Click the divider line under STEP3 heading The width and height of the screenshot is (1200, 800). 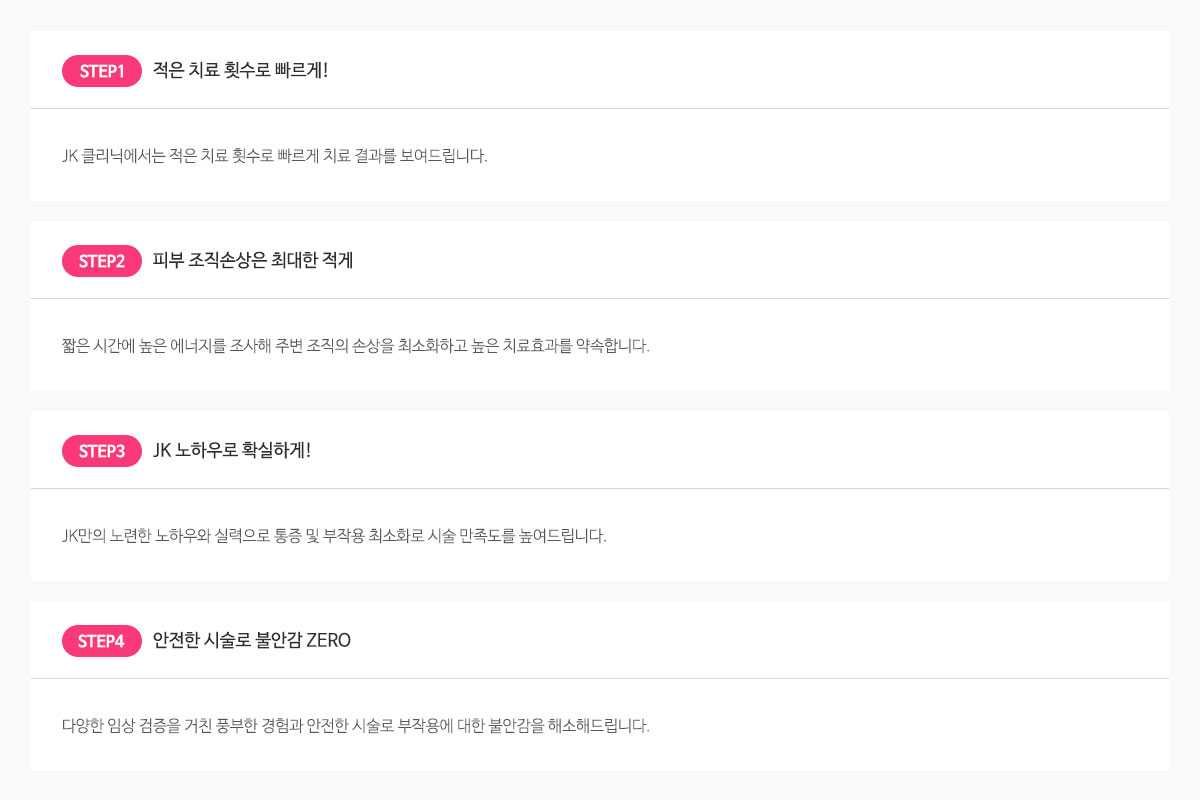(x=600, y=488)
